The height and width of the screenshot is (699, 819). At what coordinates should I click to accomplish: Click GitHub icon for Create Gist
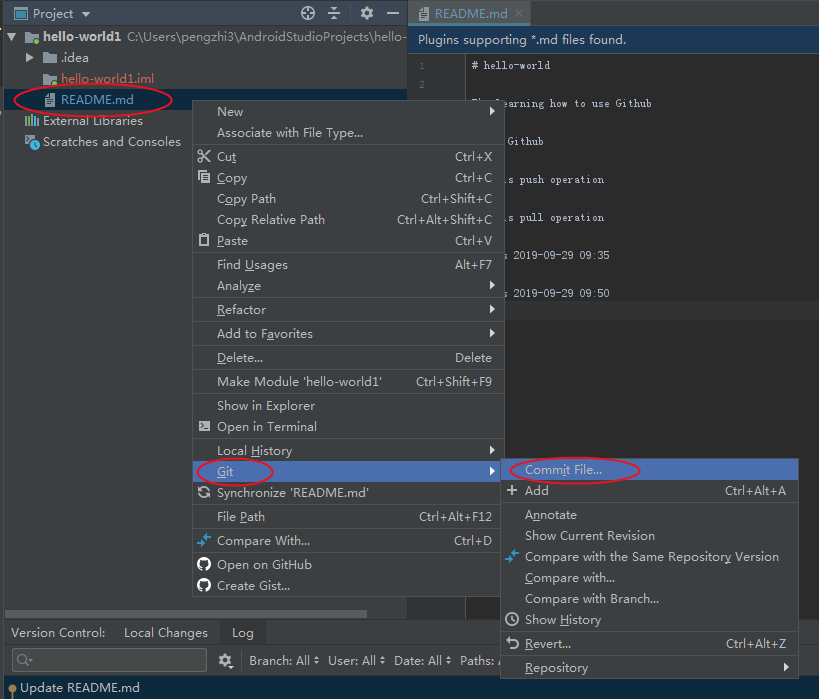204,585
